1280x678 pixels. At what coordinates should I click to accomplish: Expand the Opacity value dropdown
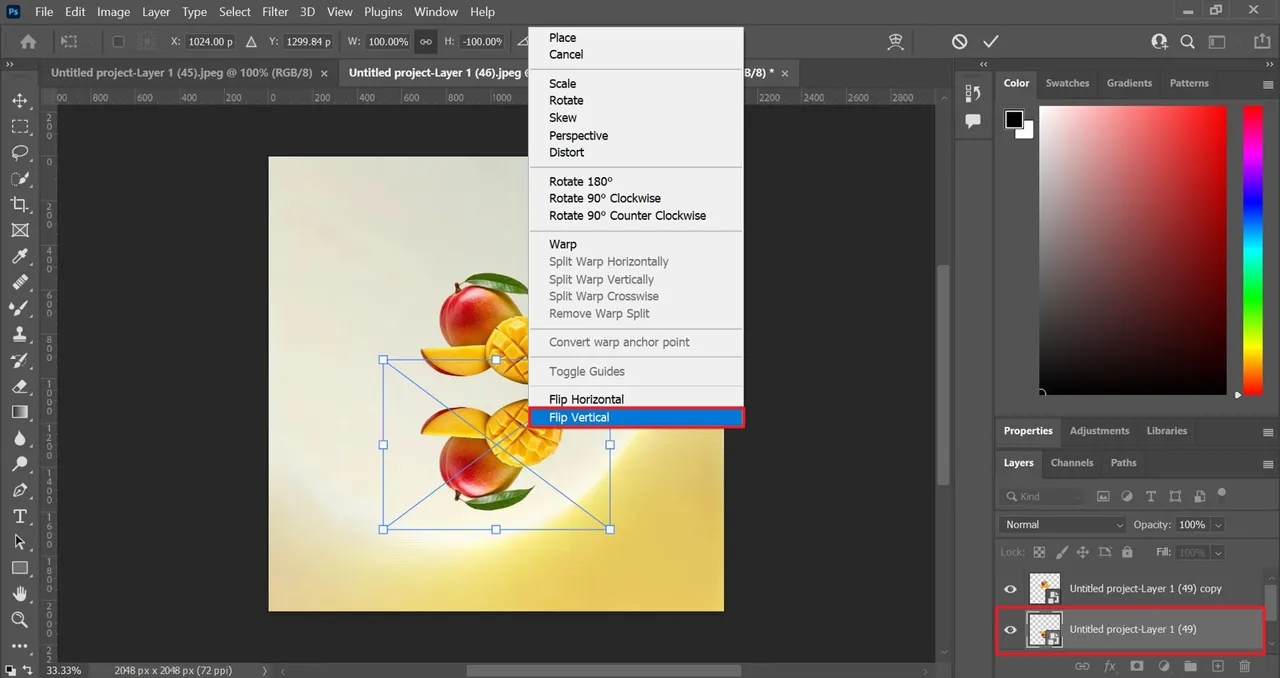click(x=1217, y=525)
